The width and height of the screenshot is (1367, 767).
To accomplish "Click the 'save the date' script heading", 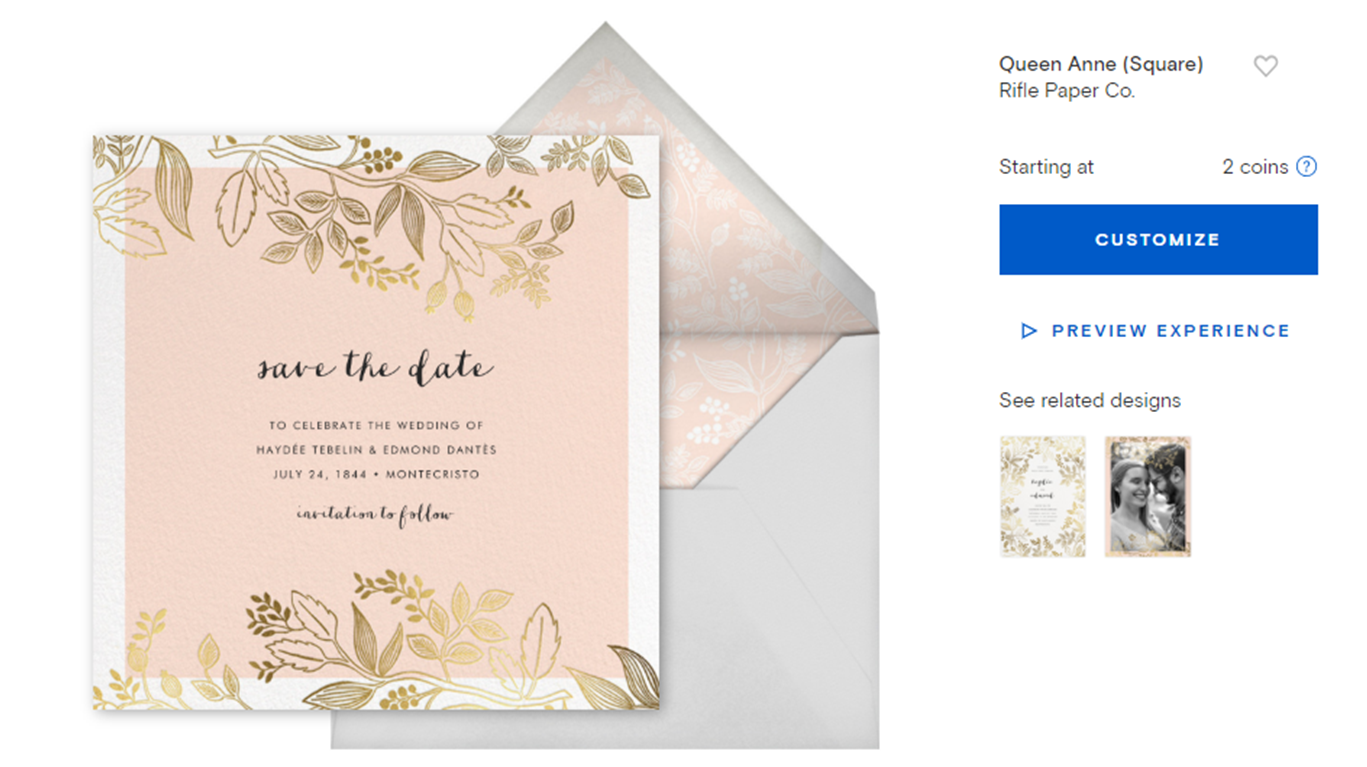I will (375, 367).
